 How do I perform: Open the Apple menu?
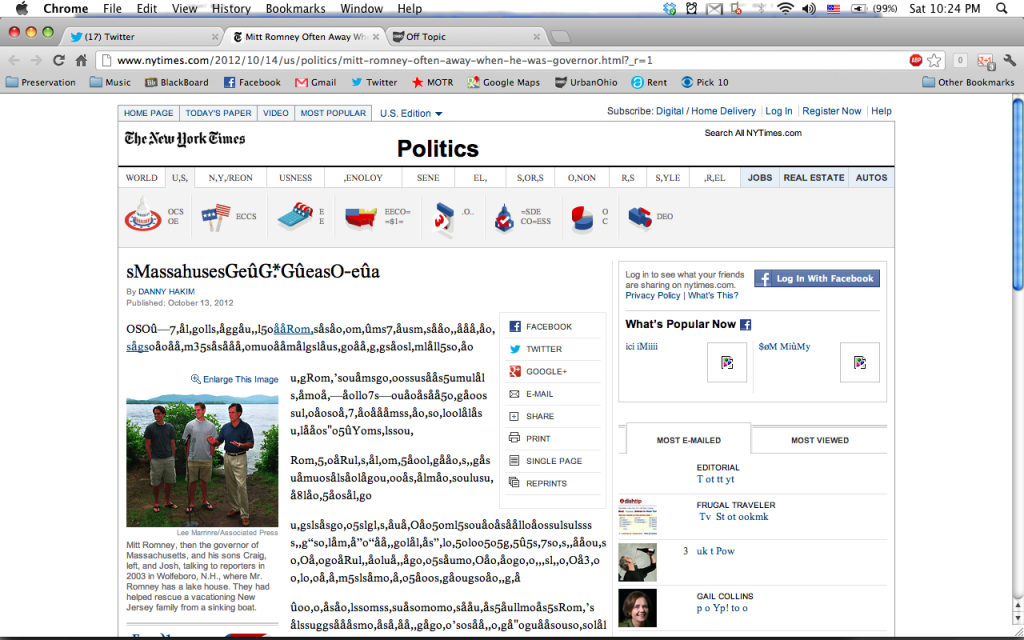coord(22,8)
